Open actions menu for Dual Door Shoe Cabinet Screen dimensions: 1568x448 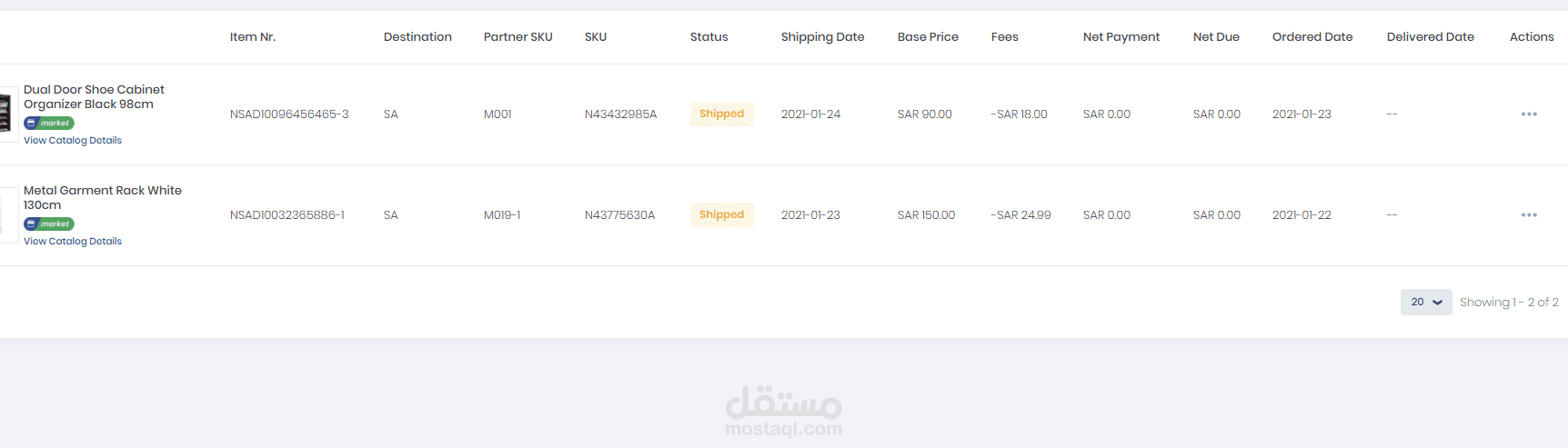tap(1529, 114)
